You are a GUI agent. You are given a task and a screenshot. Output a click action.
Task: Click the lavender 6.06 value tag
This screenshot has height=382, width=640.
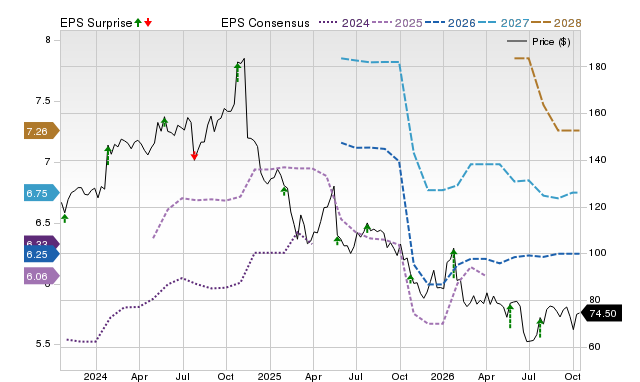point(42,276)
